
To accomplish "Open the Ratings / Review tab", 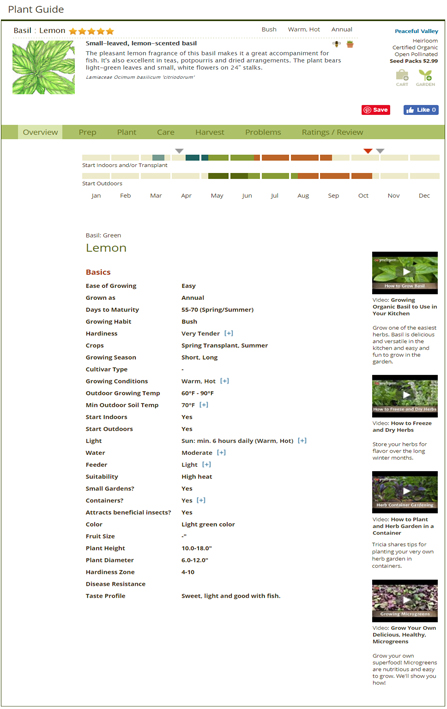I will click(x=332, y=132).
